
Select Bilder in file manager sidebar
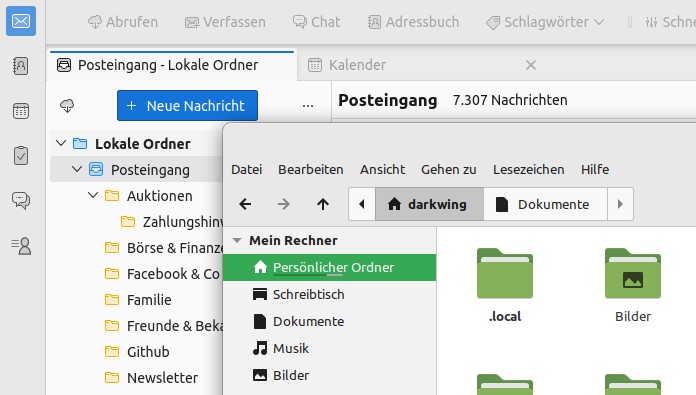point(329,375)
